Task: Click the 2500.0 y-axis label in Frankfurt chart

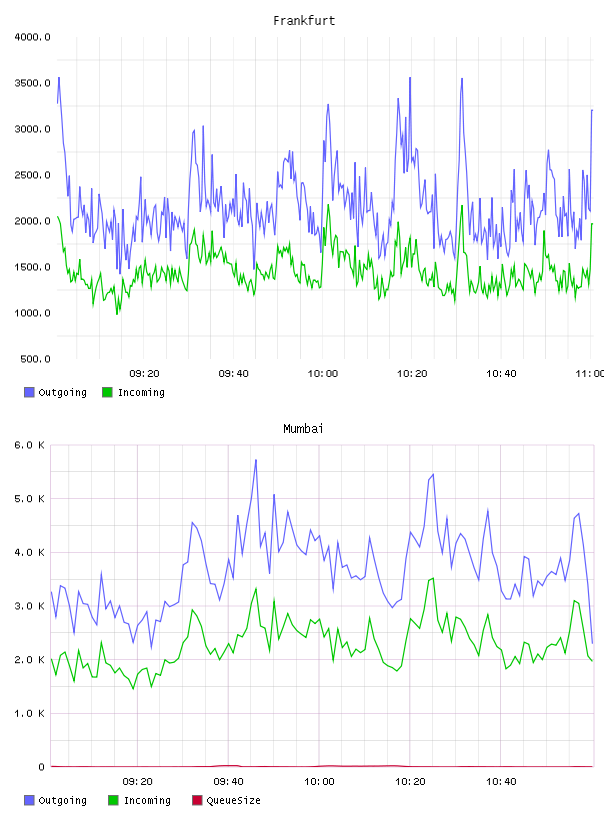Action: [x=32, y=175]
